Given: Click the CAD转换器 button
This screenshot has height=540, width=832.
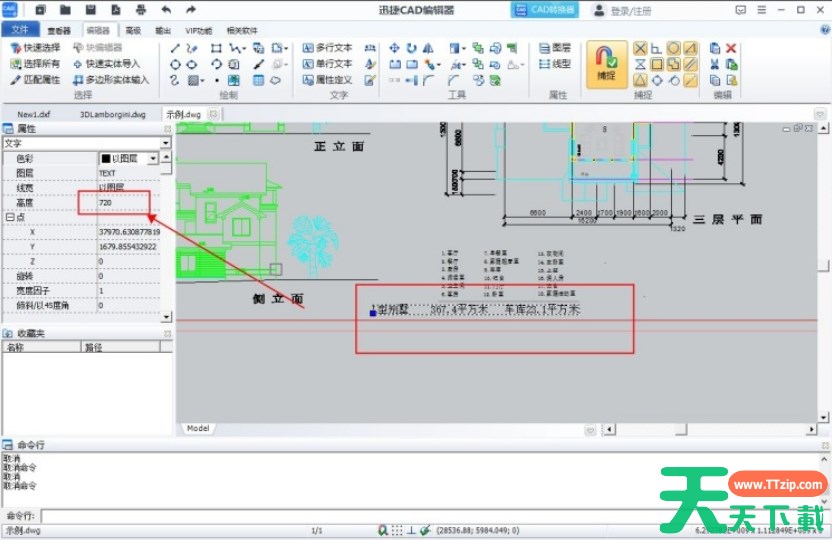Looking at the screenshot, I should pos(545,10).
